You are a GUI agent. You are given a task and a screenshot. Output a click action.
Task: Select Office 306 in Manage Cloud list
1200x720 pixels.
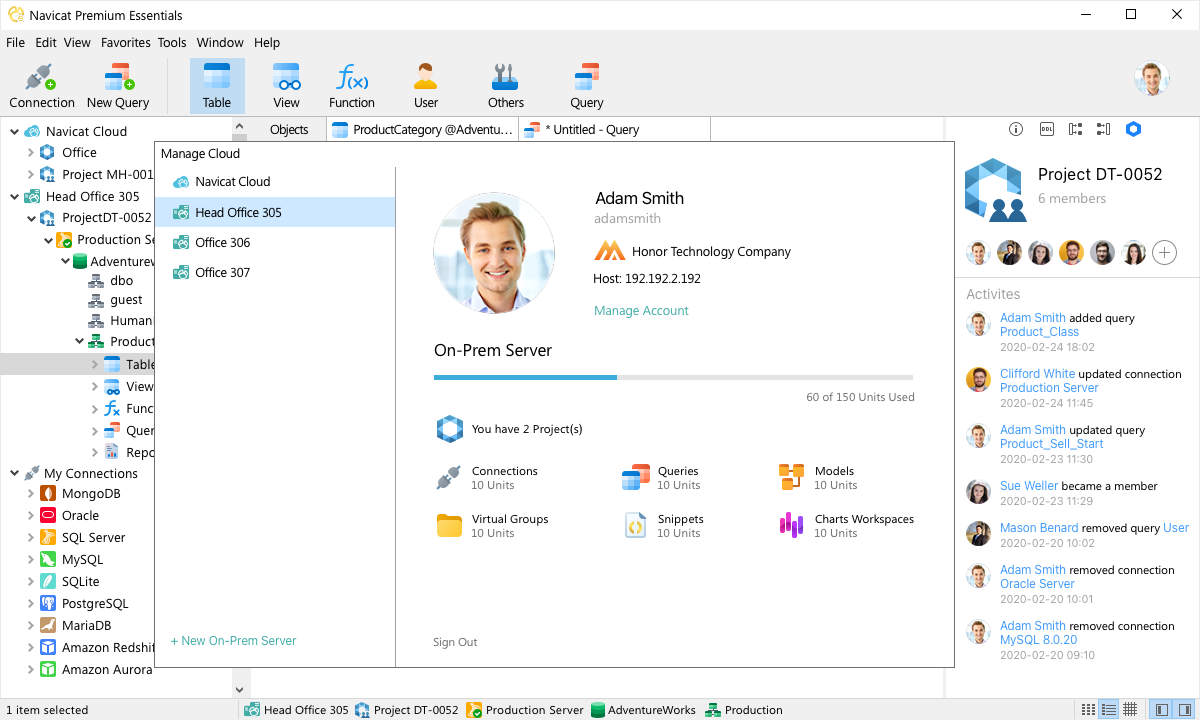(x=275, y=242)
